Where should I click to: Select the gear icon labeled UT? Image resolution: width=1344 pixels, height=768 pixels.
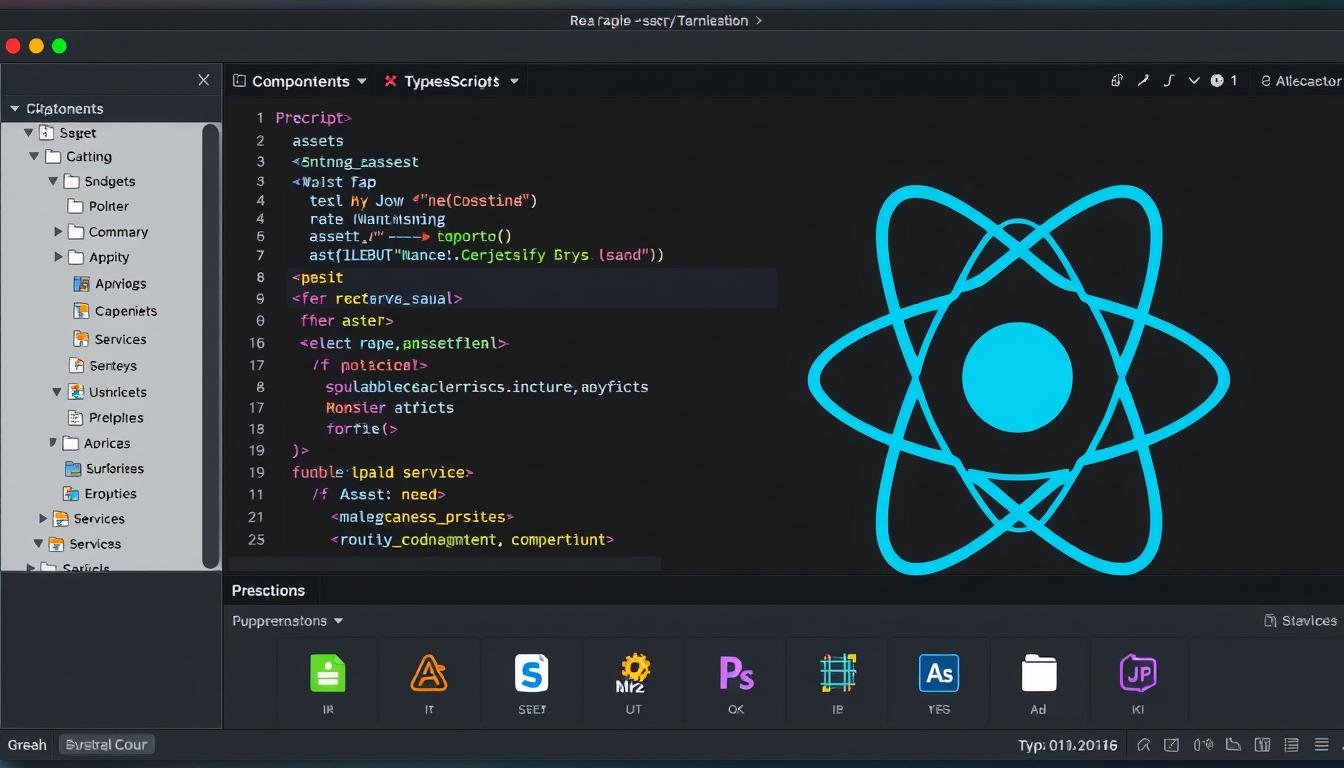634,673
